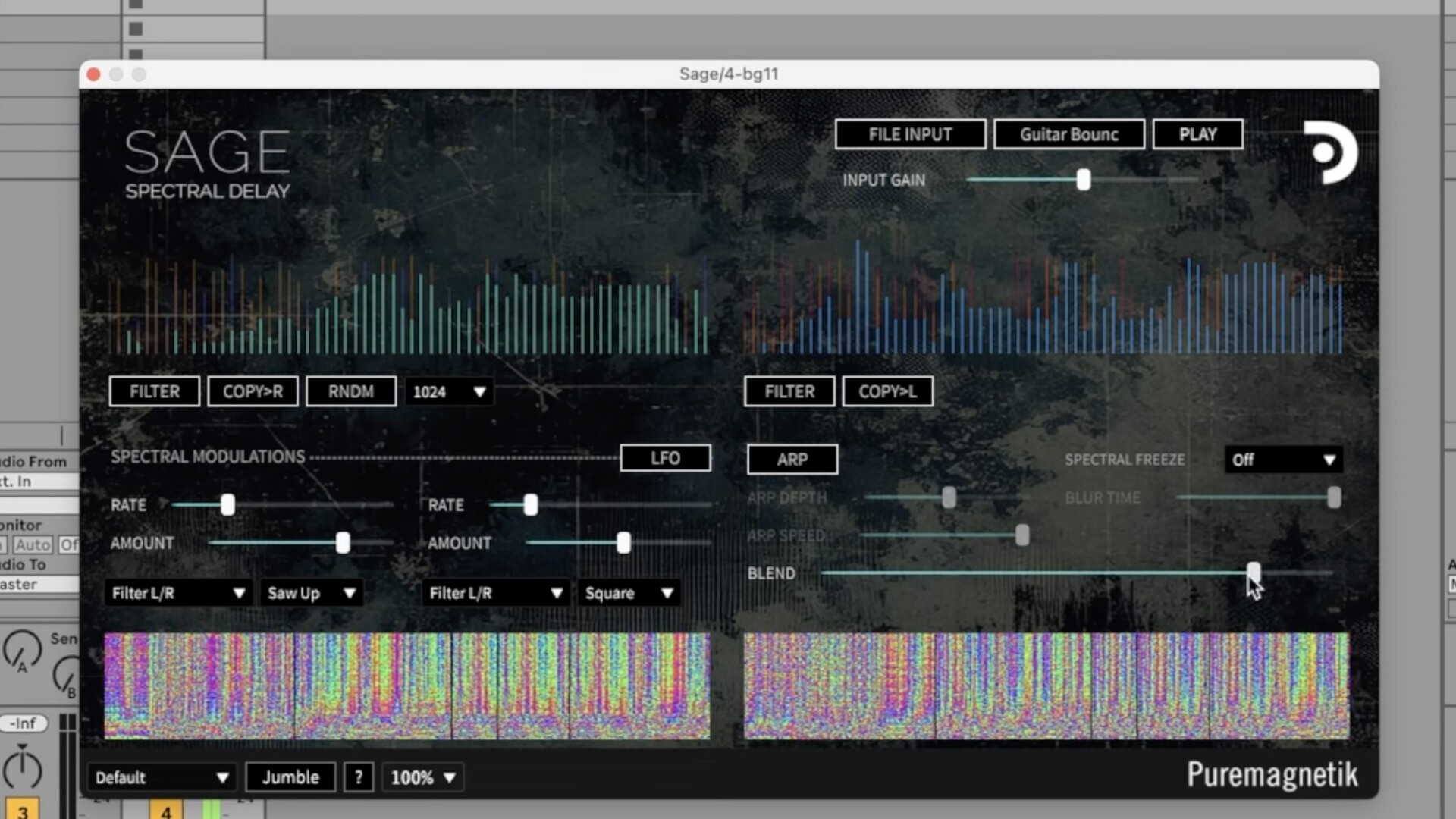This screenshot has width=1456, height=819.
Task: Click the SAGE Spectral Delay title
Action: pyautogui.click(x=207, y=163)
